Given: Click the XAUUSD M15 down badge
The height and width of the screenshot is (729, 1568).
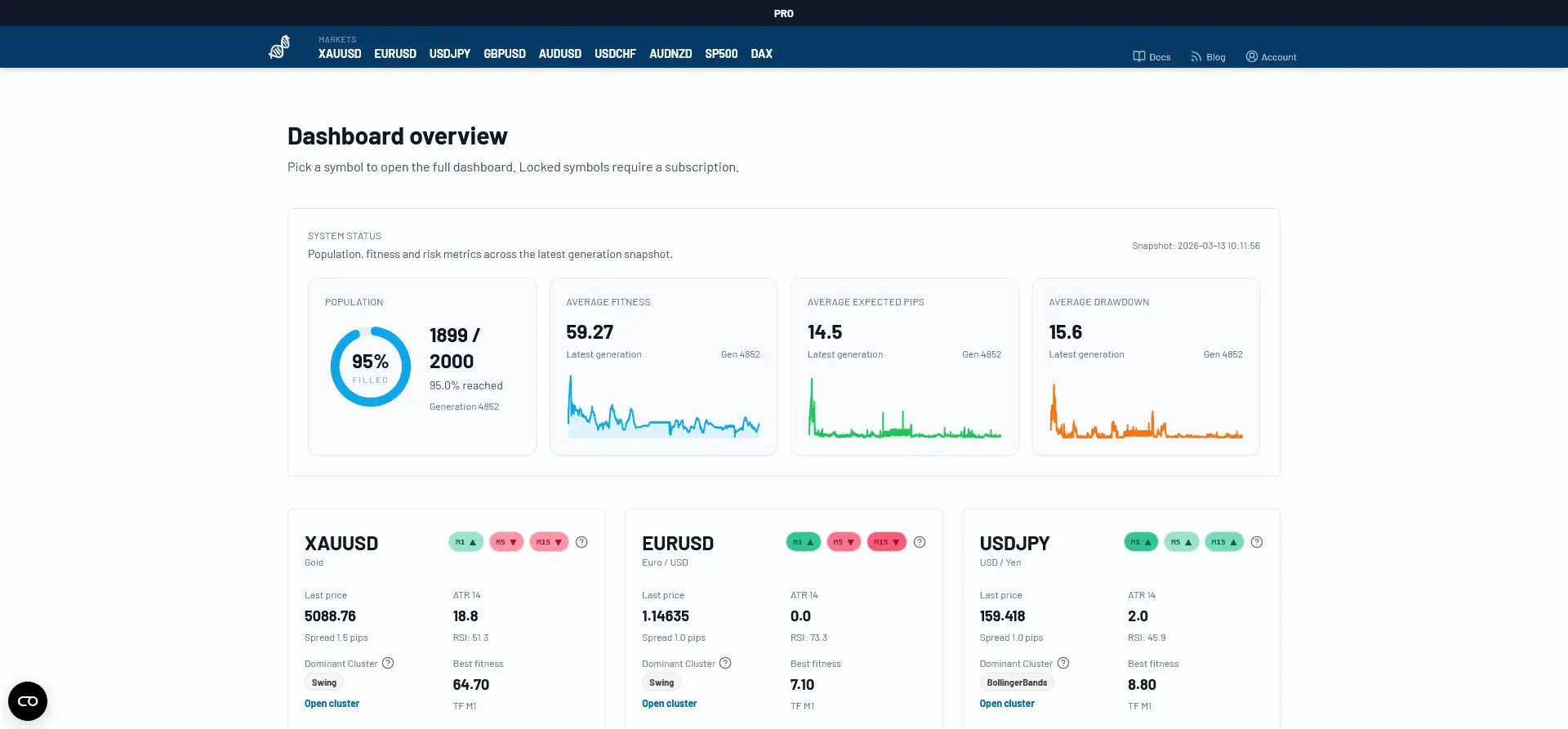Looking at the screenshot, I should 549,542.
